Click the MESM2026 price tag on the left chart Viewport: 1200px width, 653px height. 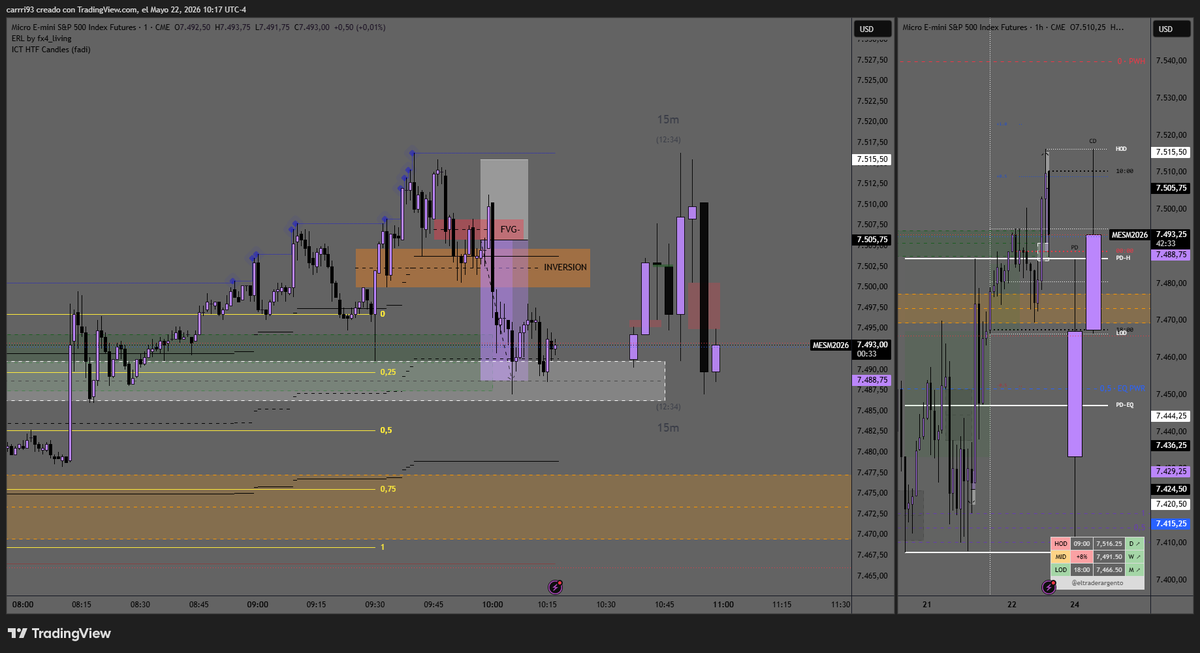click(x=830, y=345)
